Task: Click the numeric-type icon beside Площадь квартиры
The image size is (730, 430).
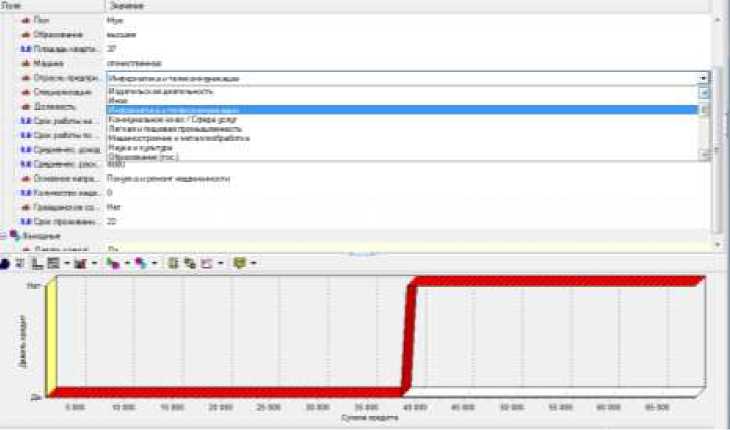Action: [26, 49]
